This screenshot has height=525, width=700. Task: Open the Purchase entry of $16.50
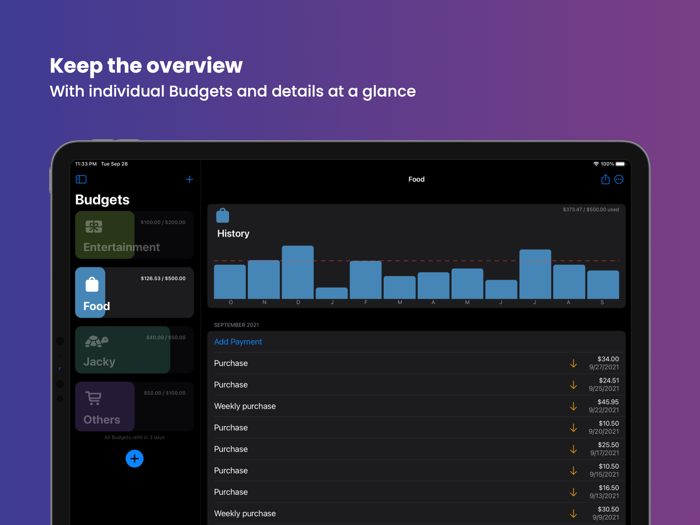point(417,492)
